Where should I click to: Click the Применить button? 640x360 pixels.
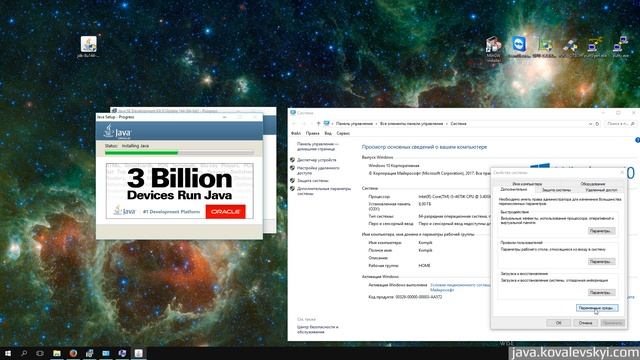click(x=612, y=323)
